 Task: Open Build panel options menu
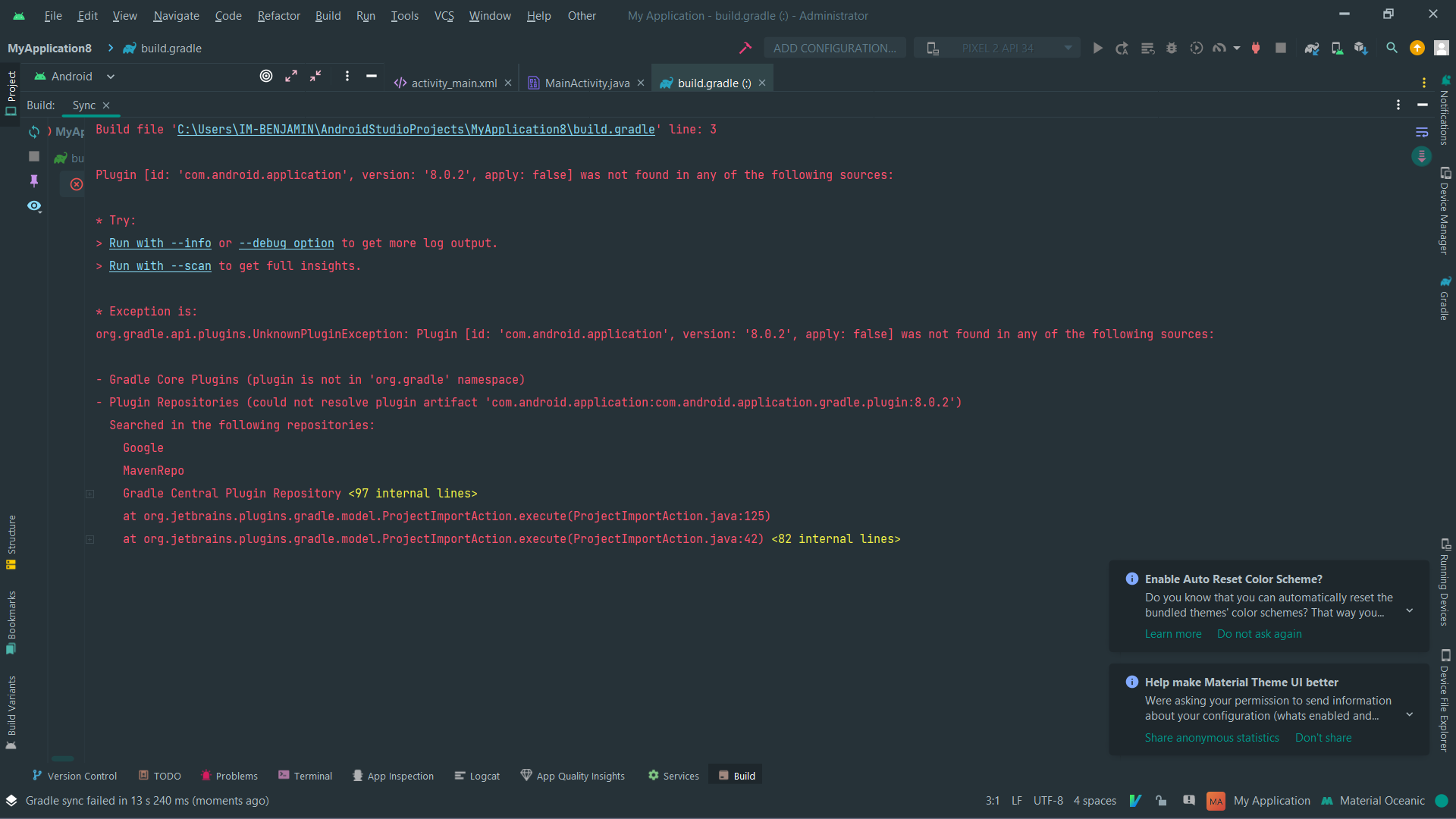click(x=1398, y=105)
